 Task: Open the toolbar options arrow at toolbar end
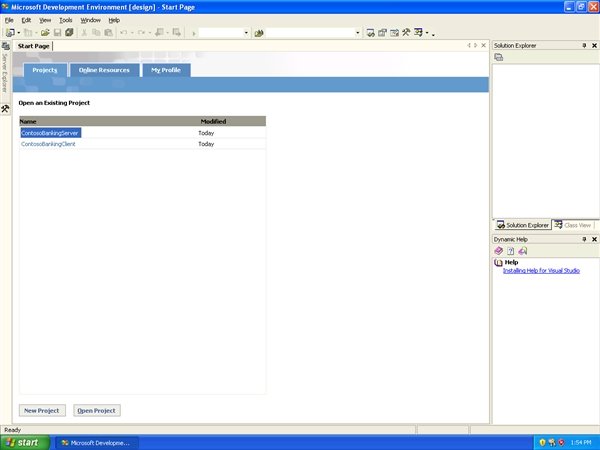point(433,34)
